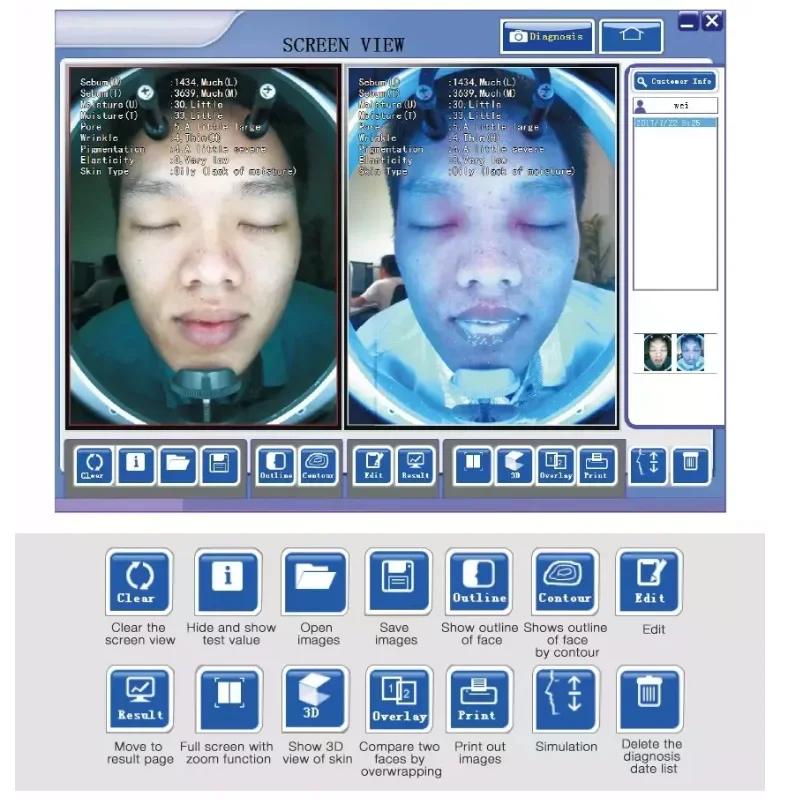Click the Overlay compare button in the toolbar
This screenshot has height=805, width=791.
pos(555,466)
